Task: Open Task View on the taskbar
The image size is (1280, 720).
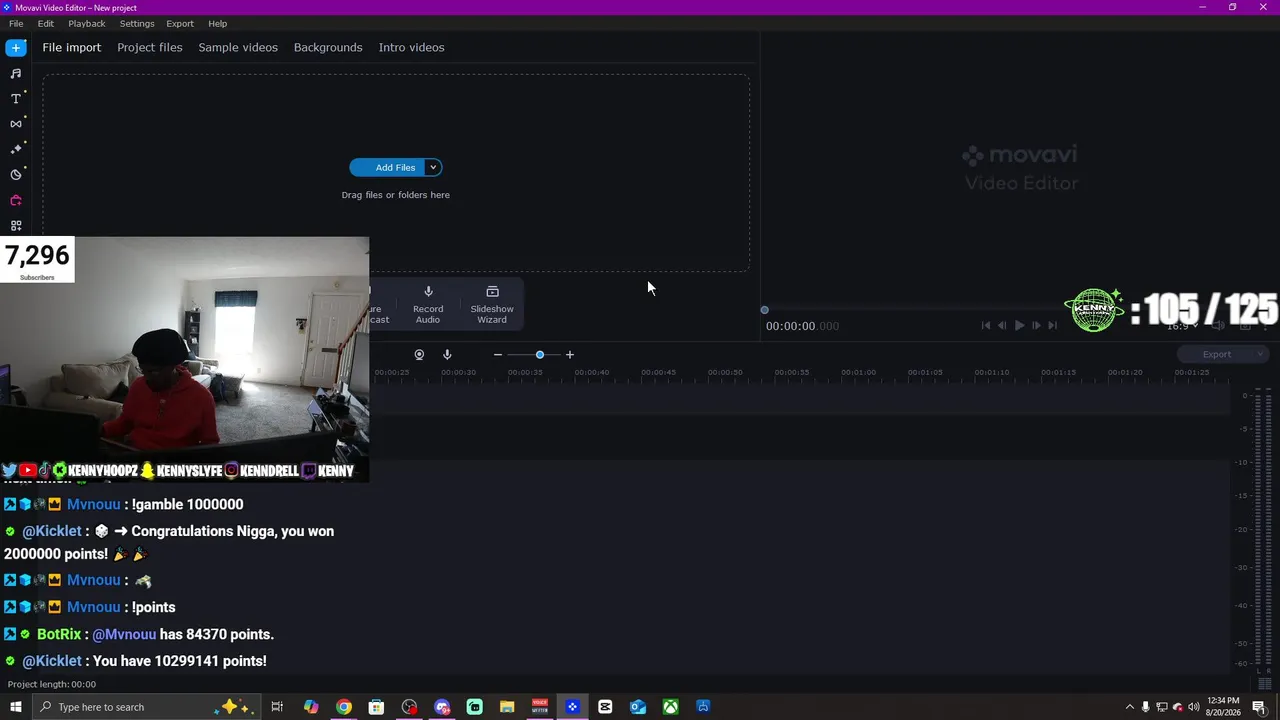Action: [277, 707]
